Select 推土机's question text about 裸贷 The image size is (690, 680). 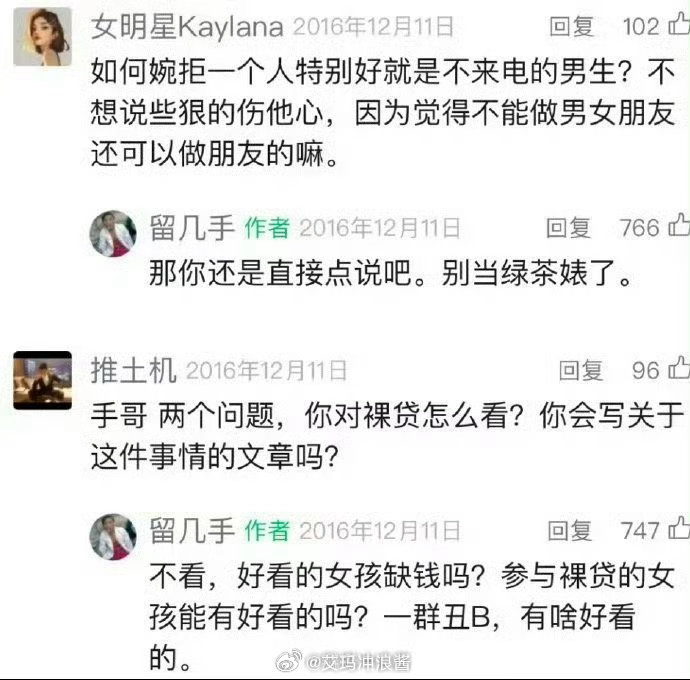(x=387, y=436)
